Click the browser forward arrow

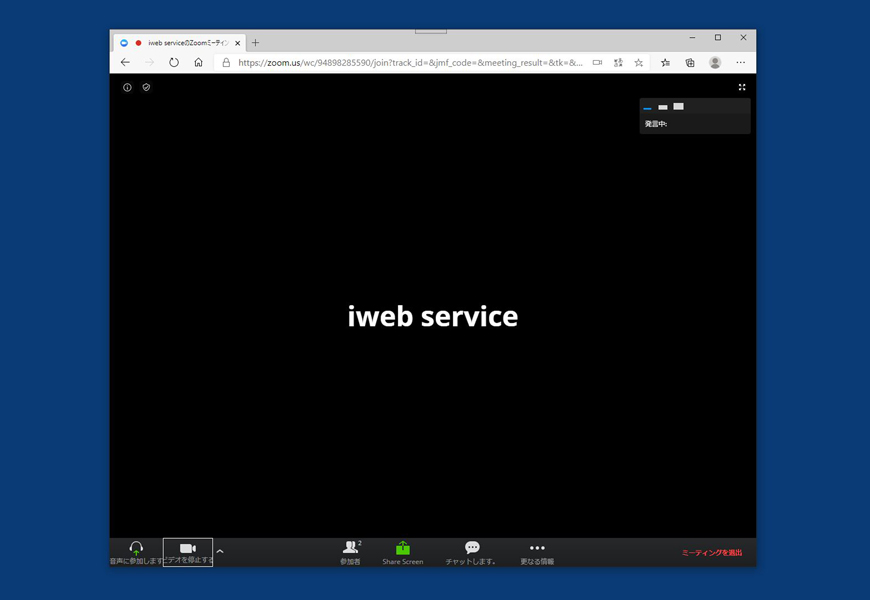coord(149,63)
